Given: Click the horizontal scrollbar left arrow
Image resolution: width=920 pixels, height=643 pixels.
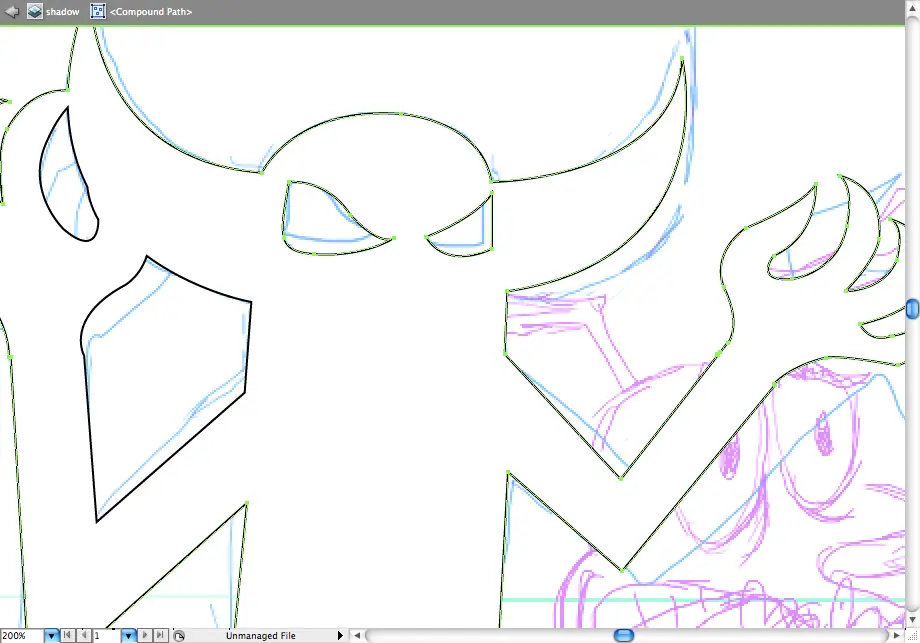Looking at the screenshot, I should [x=357, y=635].
